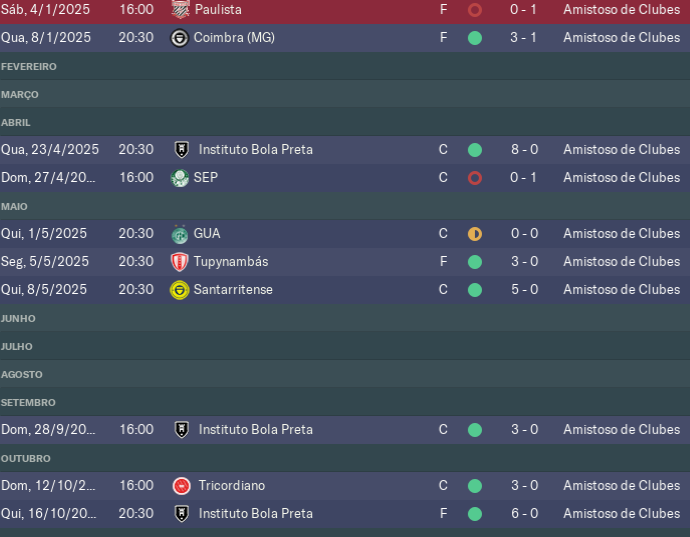Click the Tricordiano red round crest
This screenshot has width=690, height=537.
pos(181,486)
